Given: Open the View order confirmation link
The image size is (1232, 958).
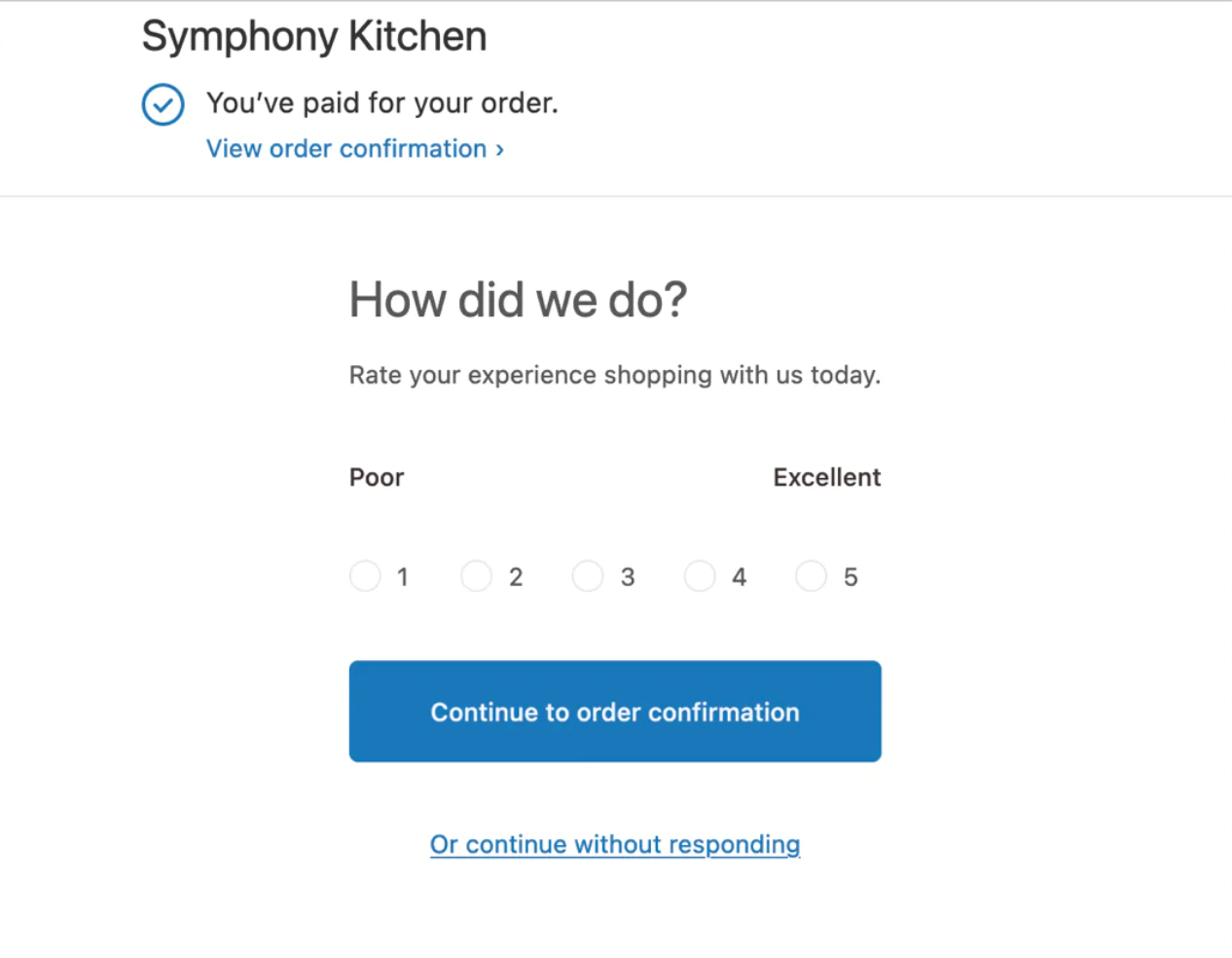Looking at the screenshot, I should tap(346, 149).
